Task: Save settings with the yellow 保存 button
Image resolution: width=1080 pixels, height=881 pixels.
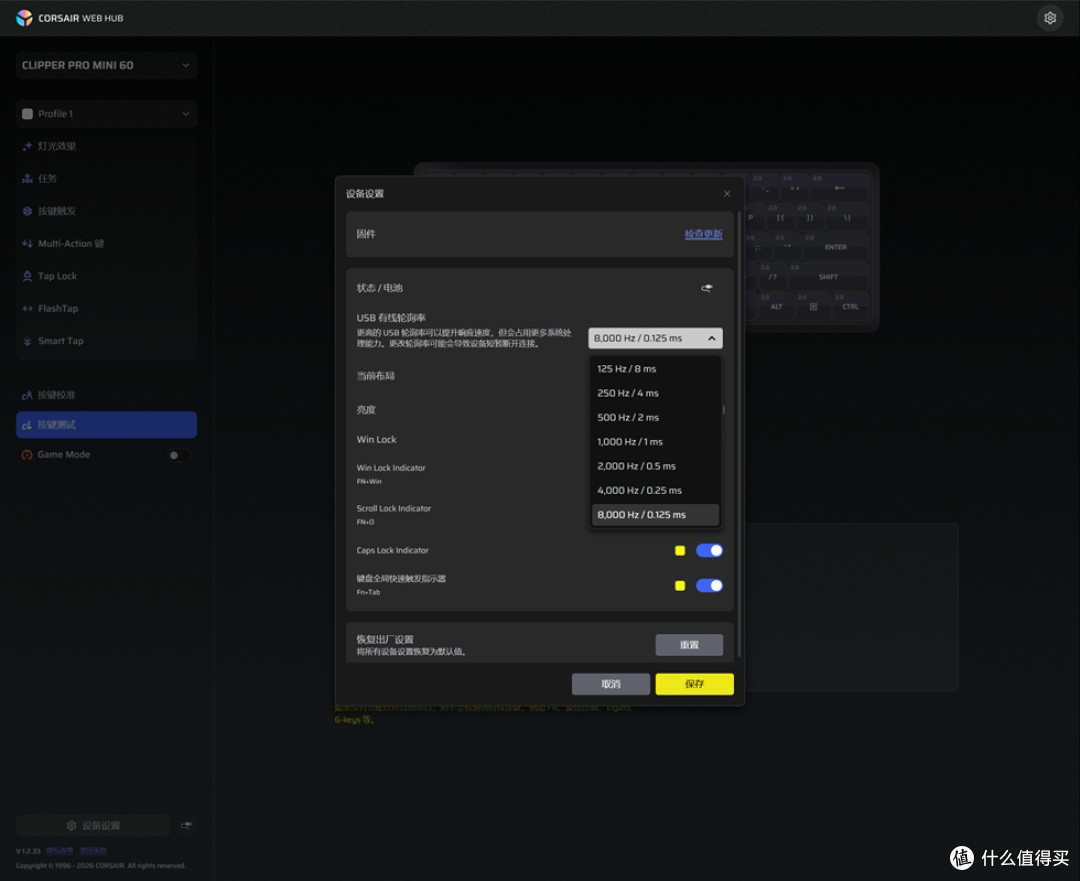Action: pos(694,684)
